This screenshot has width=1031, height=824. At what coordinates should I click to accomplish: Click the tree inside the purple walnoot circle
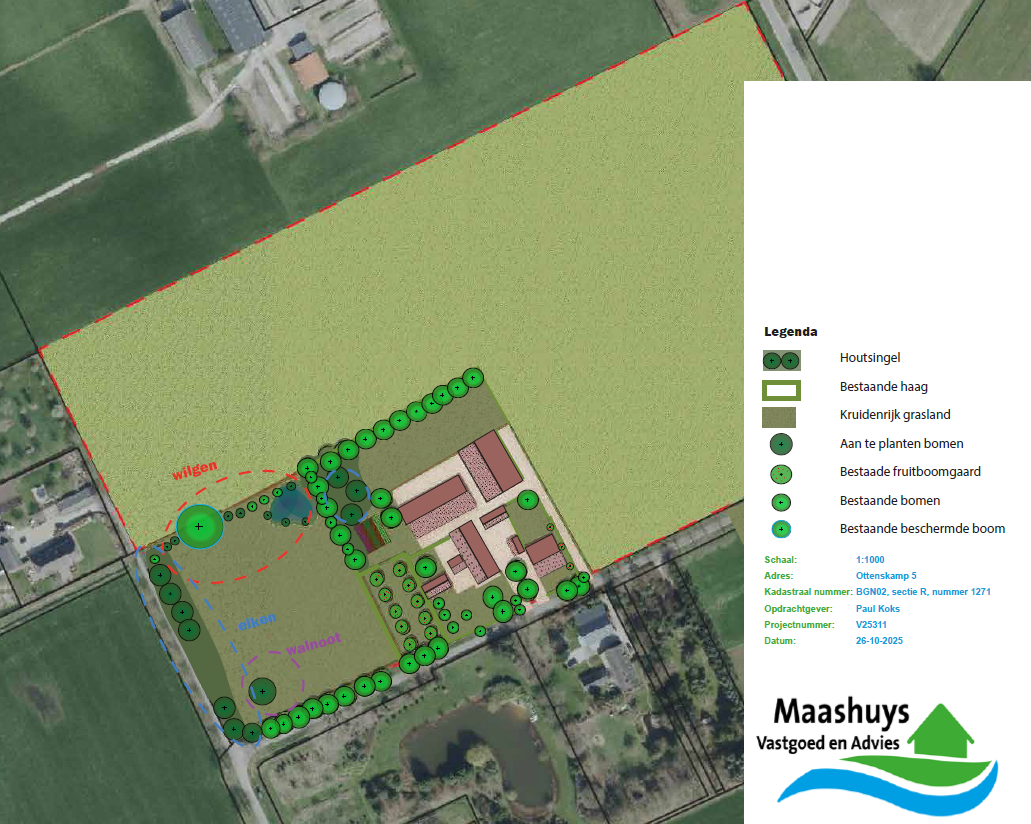tap(262, 692)
